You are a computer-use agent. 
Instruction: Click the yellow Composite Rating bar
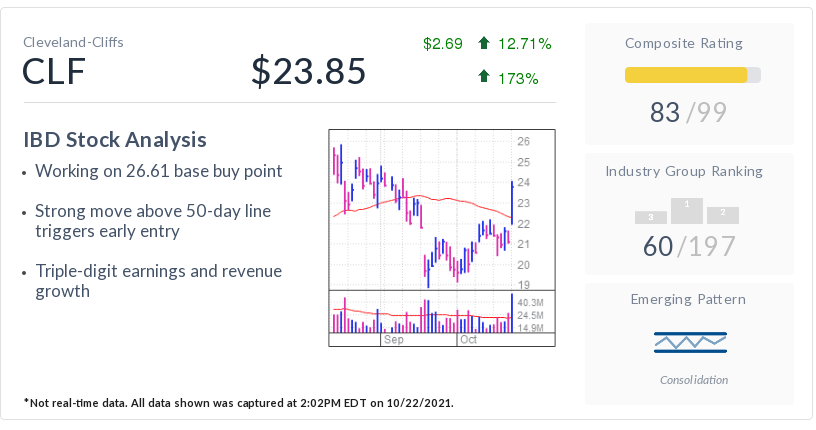[x=686, y=75]
